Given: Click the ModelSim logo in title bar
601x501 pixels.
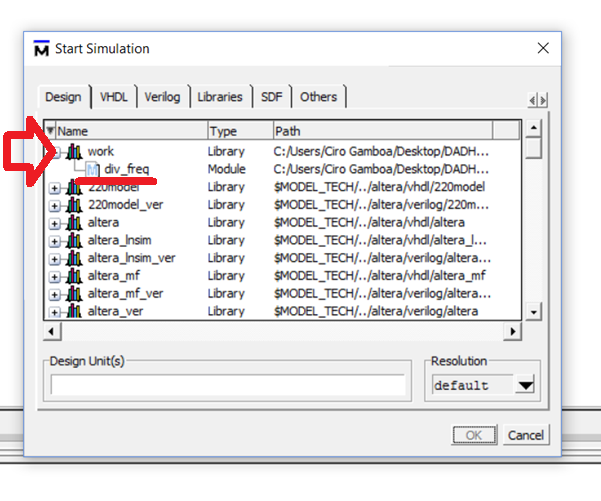Looking at the screenshot, I should (x=41, y=48).
